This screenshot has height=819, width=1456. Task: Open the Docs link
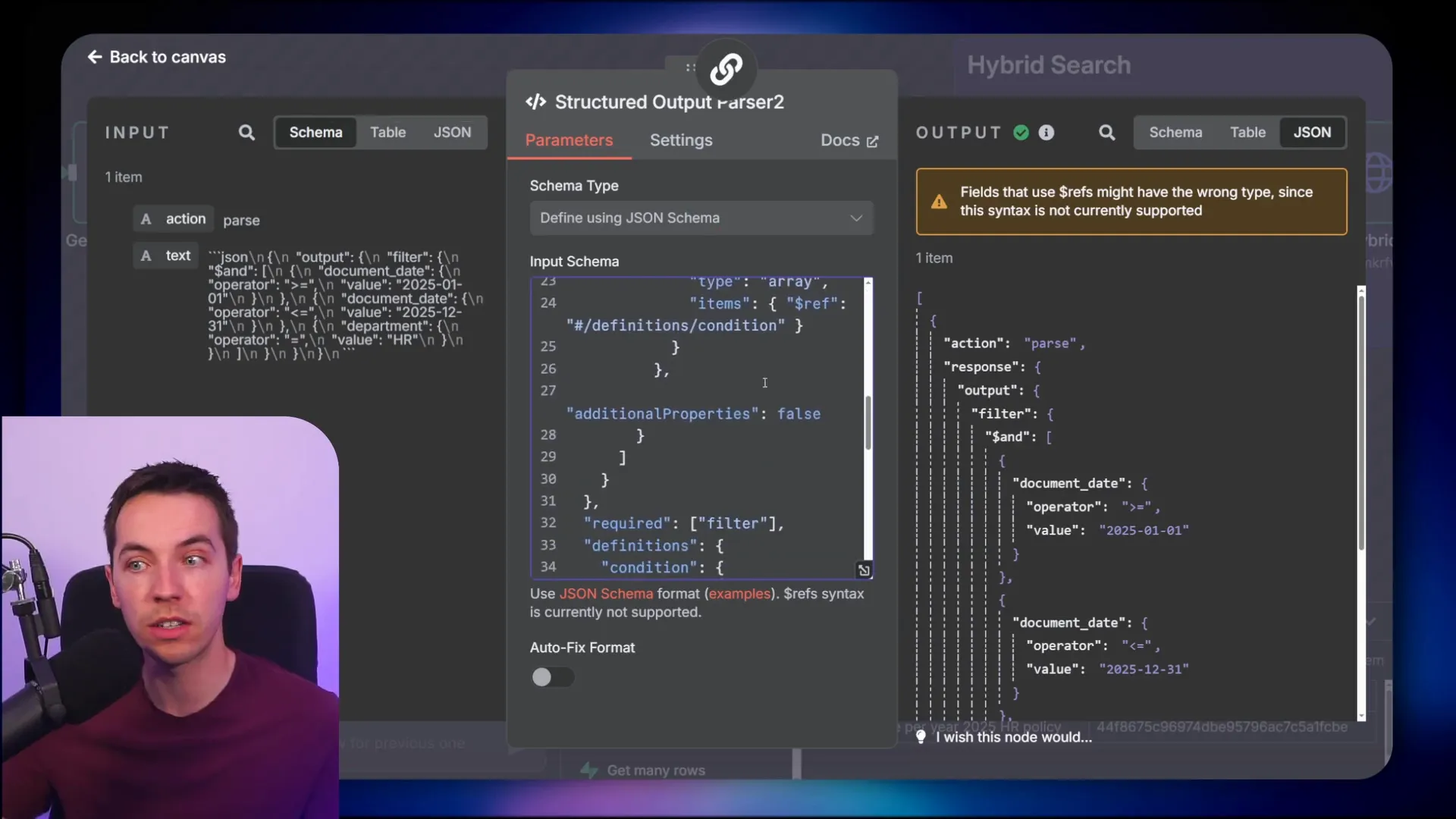point(849,140)
